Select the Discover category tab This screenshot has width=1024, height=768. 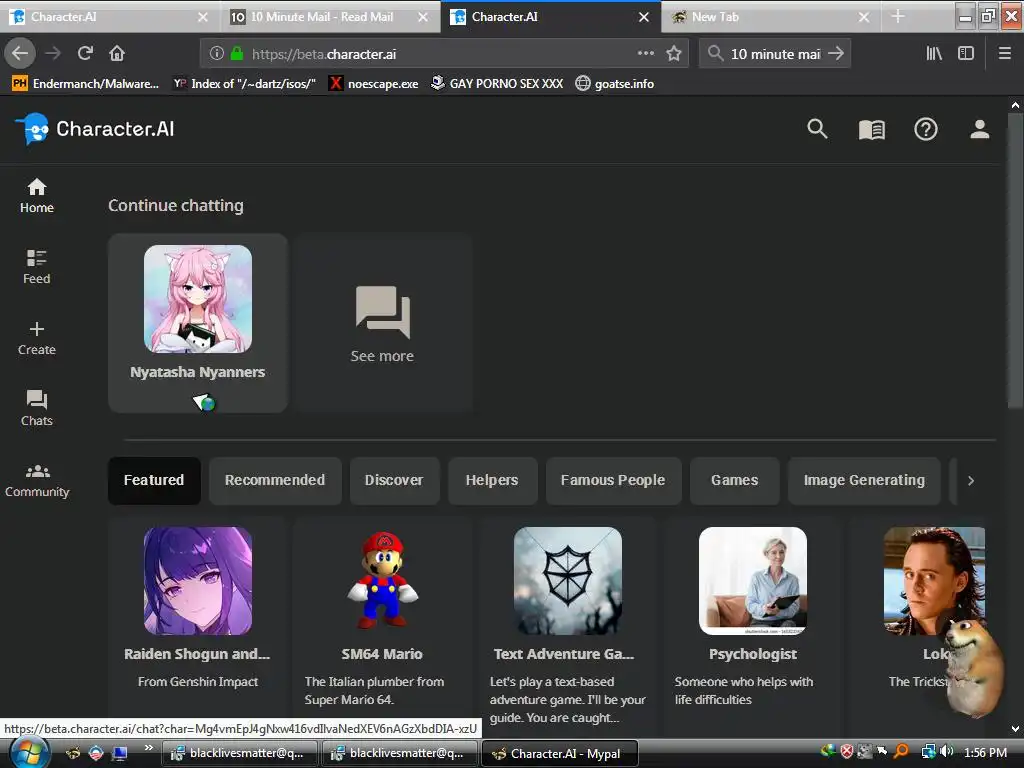tap(394, 481)
